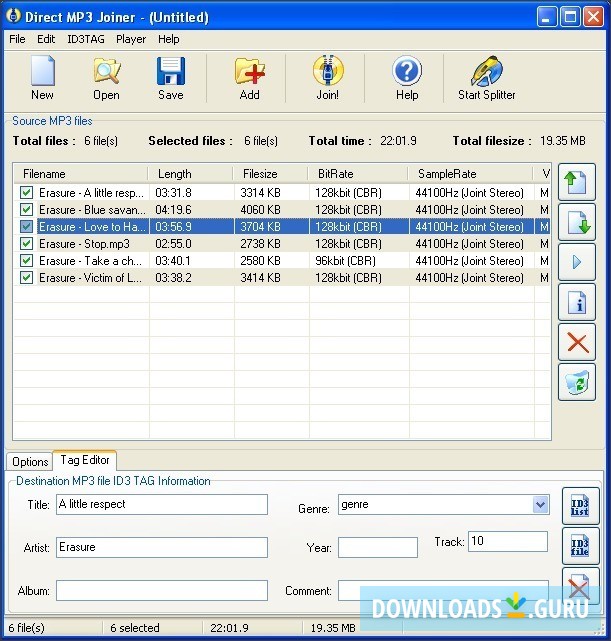Screen dimensions: 611x641
Task: Sort by the SampleRate column header
Action: click(470, 174)
